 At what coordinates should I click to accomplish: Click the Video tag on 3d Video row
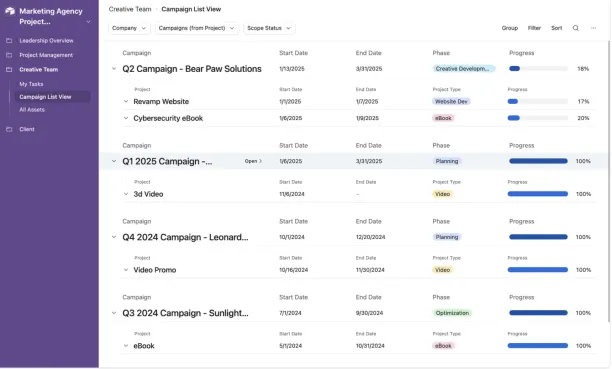coord(443,194)
